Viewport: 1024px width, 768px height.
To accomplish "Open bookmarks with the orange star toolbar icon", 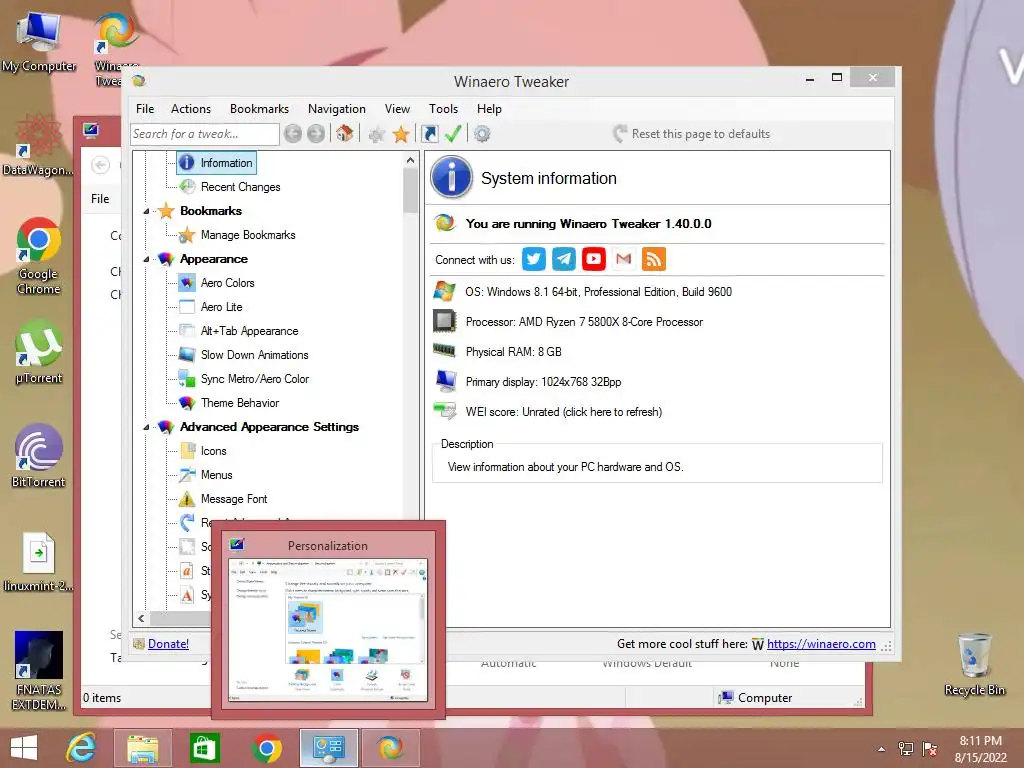I will pyautogui.click(x=401, y=135).
